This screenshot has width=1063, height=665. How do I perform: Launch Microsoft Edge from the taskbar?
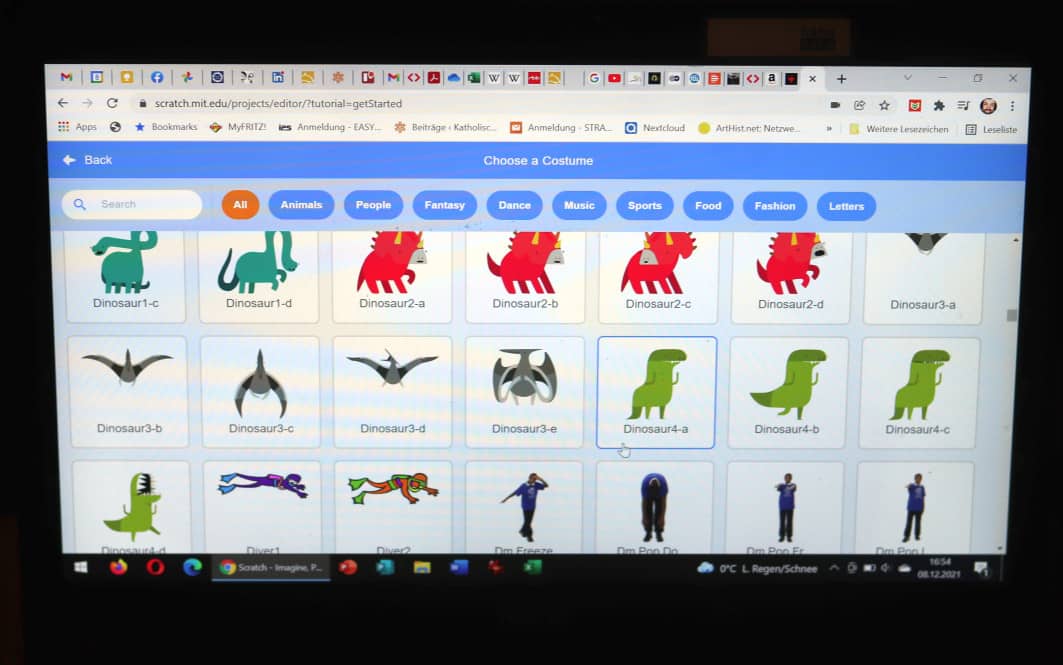tap(192, 567)
